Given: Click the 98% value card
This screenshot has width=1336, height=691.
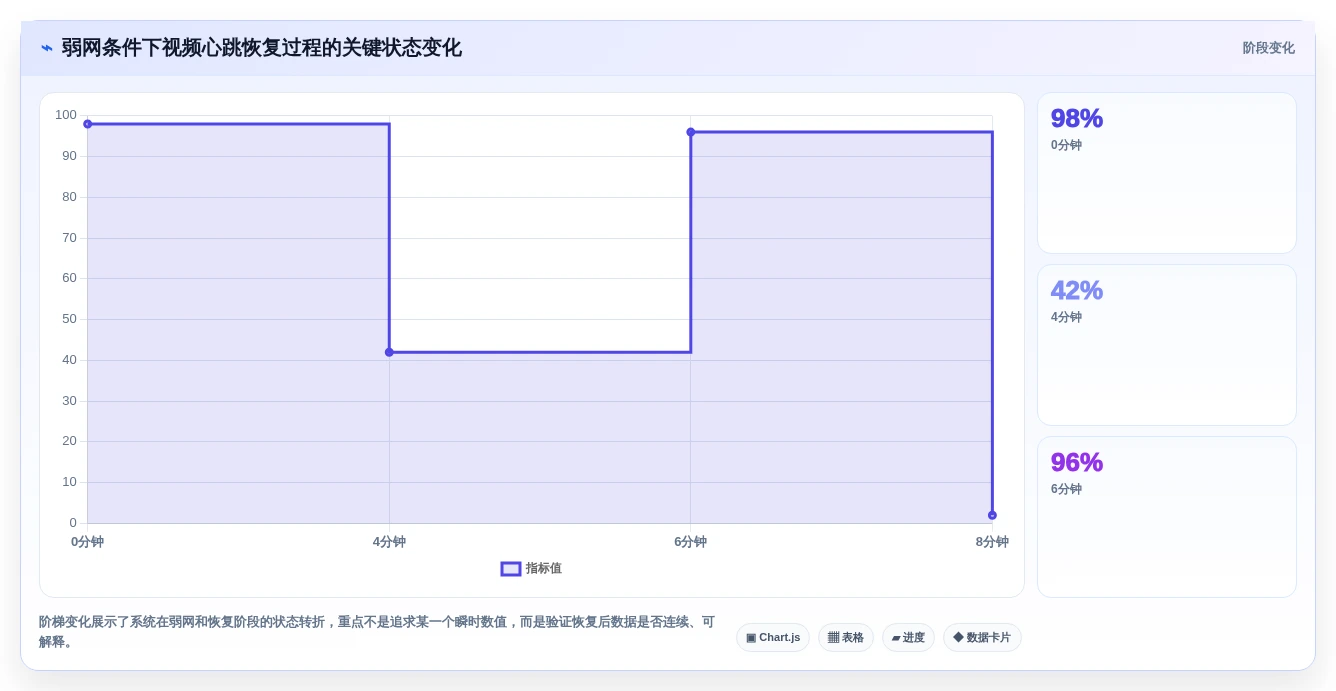Looking at the screenshot, I should [x=1167, y=173].
